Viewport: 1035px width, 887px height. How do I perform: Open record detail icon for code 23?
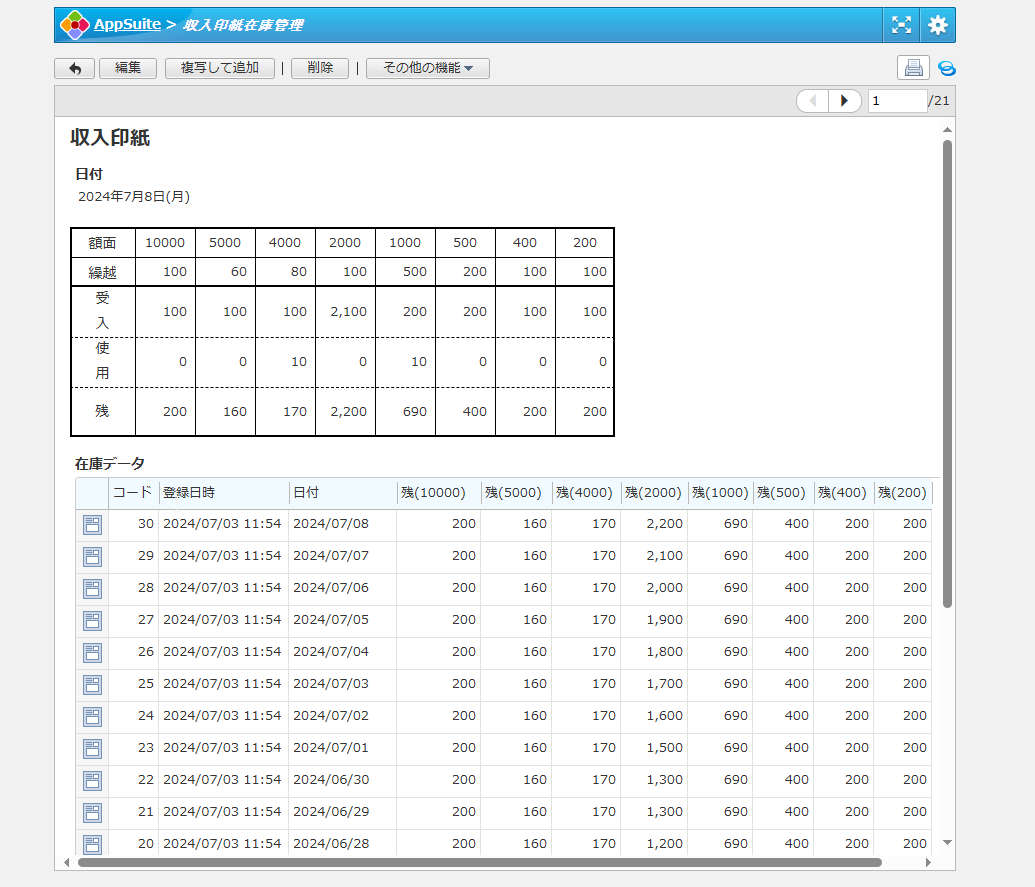pyautogui.click(x=92, y=748)
